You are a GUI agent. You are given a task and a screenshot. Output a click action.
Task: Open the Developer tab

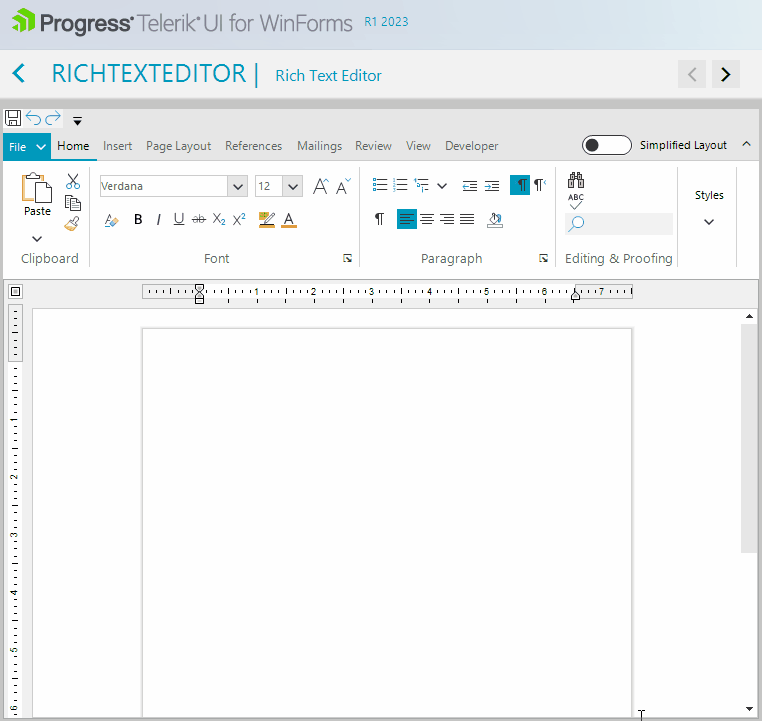[x=471, y=146]
